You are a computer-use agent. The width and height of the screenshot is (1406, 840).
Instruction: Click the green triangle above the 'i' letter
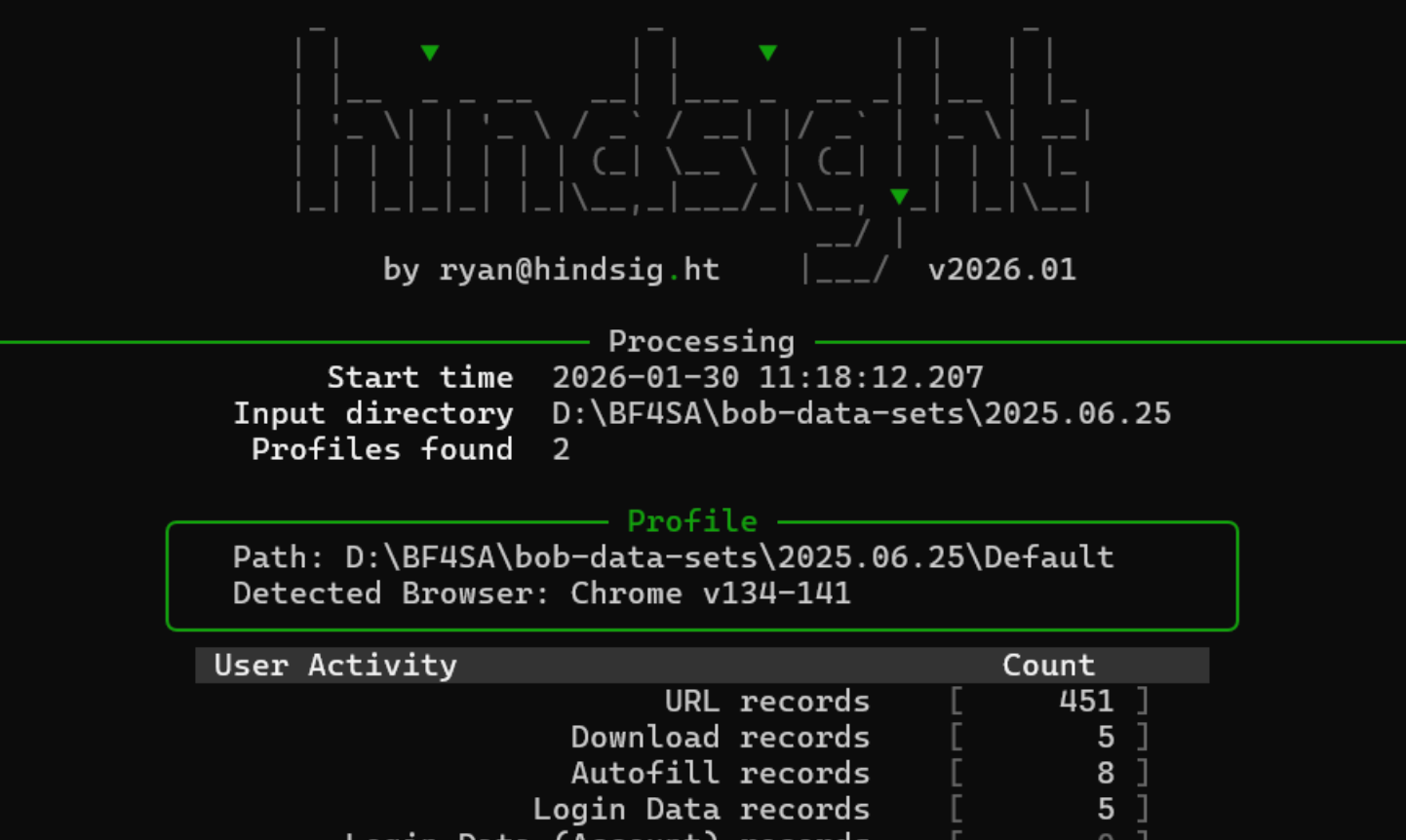click(x=429, y=53)
